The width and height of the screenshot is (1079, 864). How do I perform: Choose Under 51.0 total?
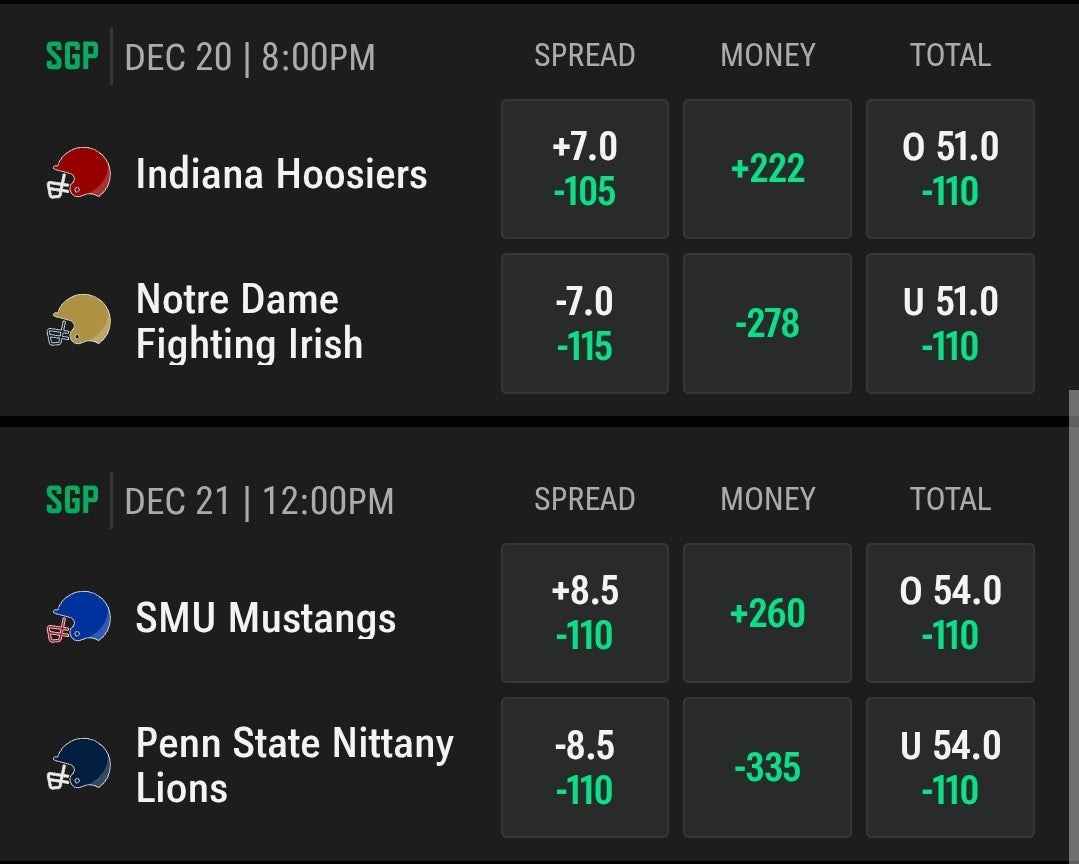point(950,323)
